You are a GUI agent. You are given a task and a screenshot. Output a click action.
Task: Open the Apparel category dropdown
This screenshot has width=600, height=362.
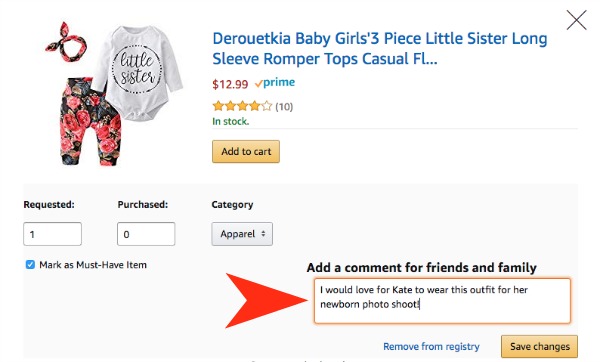[x=242, y=234]
